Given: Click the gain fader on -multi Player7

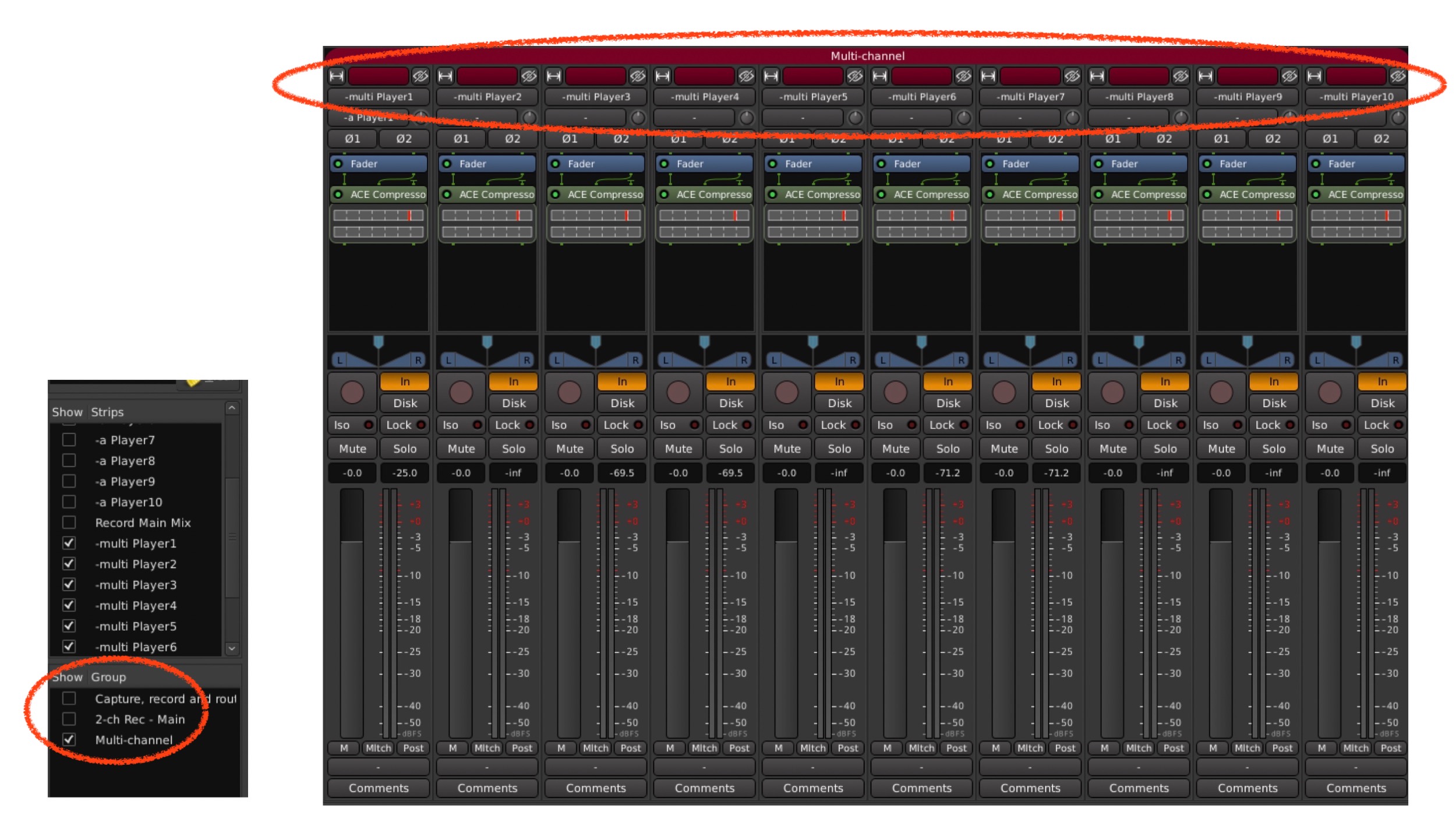Looking at the screenshot, I should pyautogui.click(x=1003, y=613).
